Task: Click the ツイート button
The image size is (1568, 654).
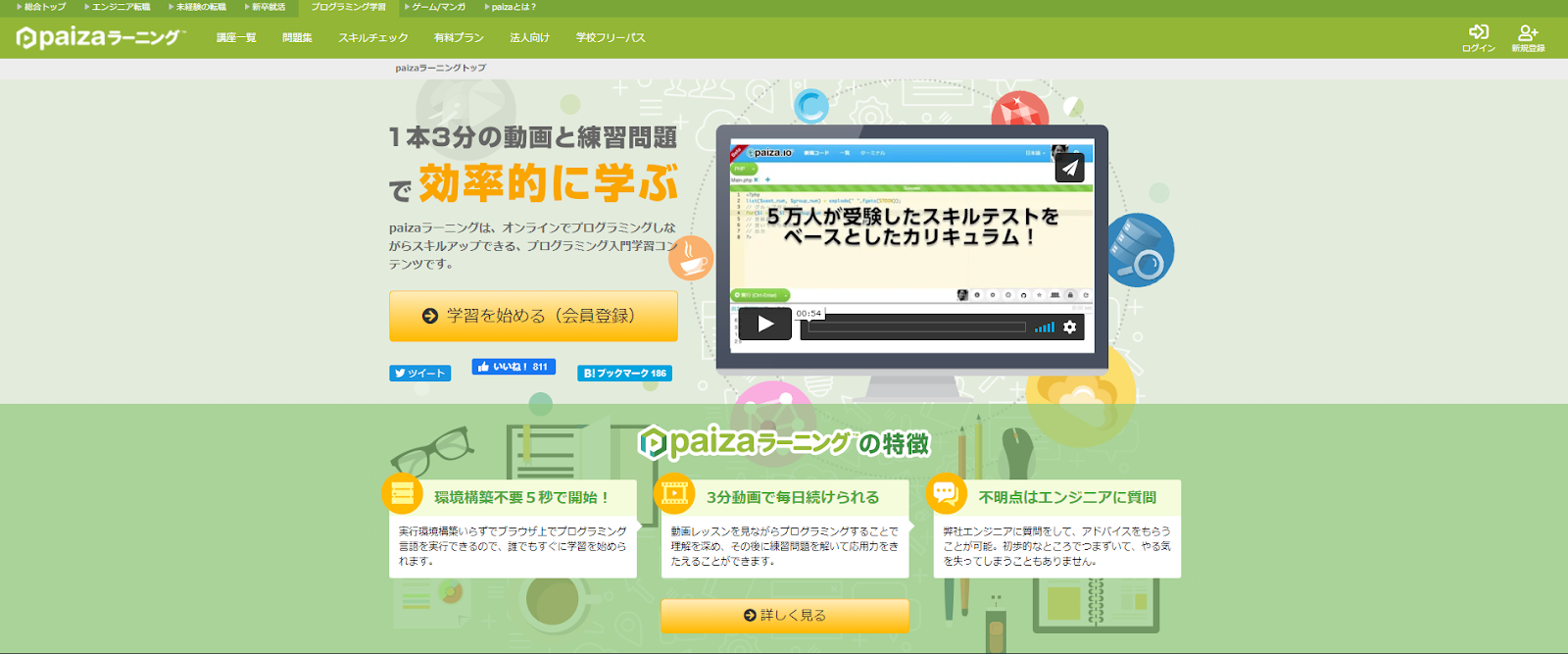Action: [x=419, y=373]
